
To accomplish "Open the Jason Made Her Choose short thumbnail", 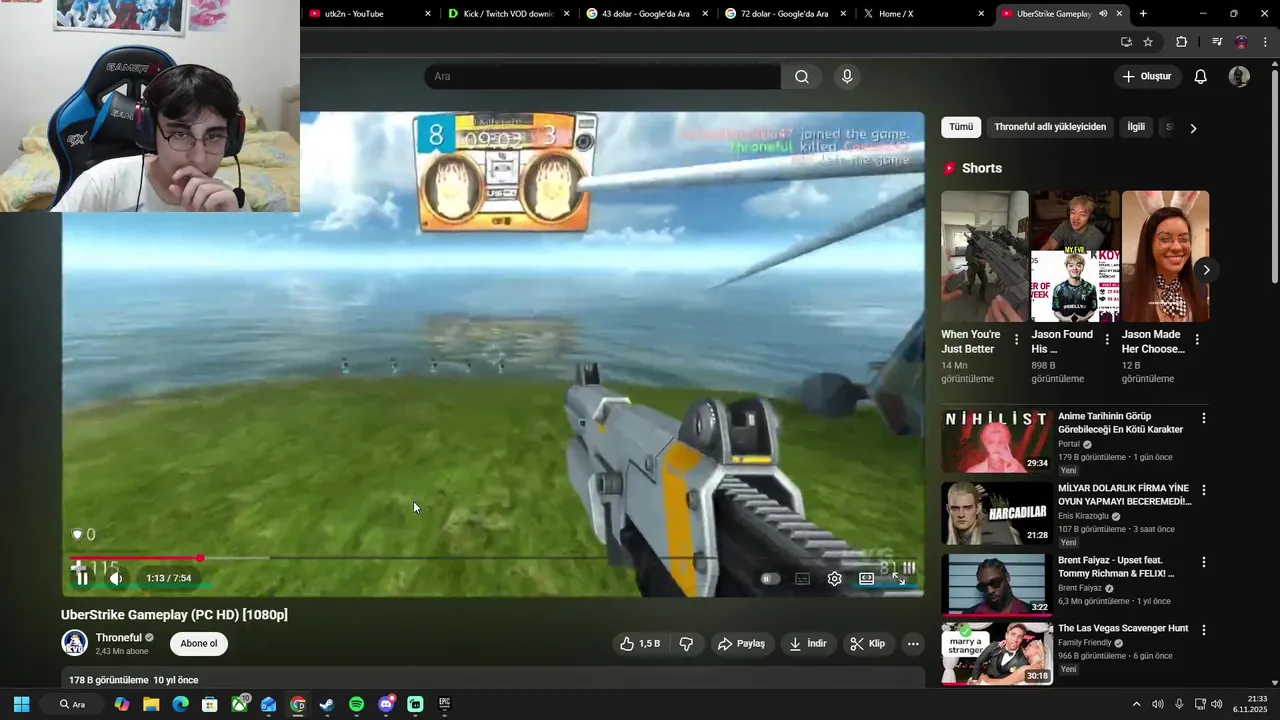I will (x=1165, y=256).
